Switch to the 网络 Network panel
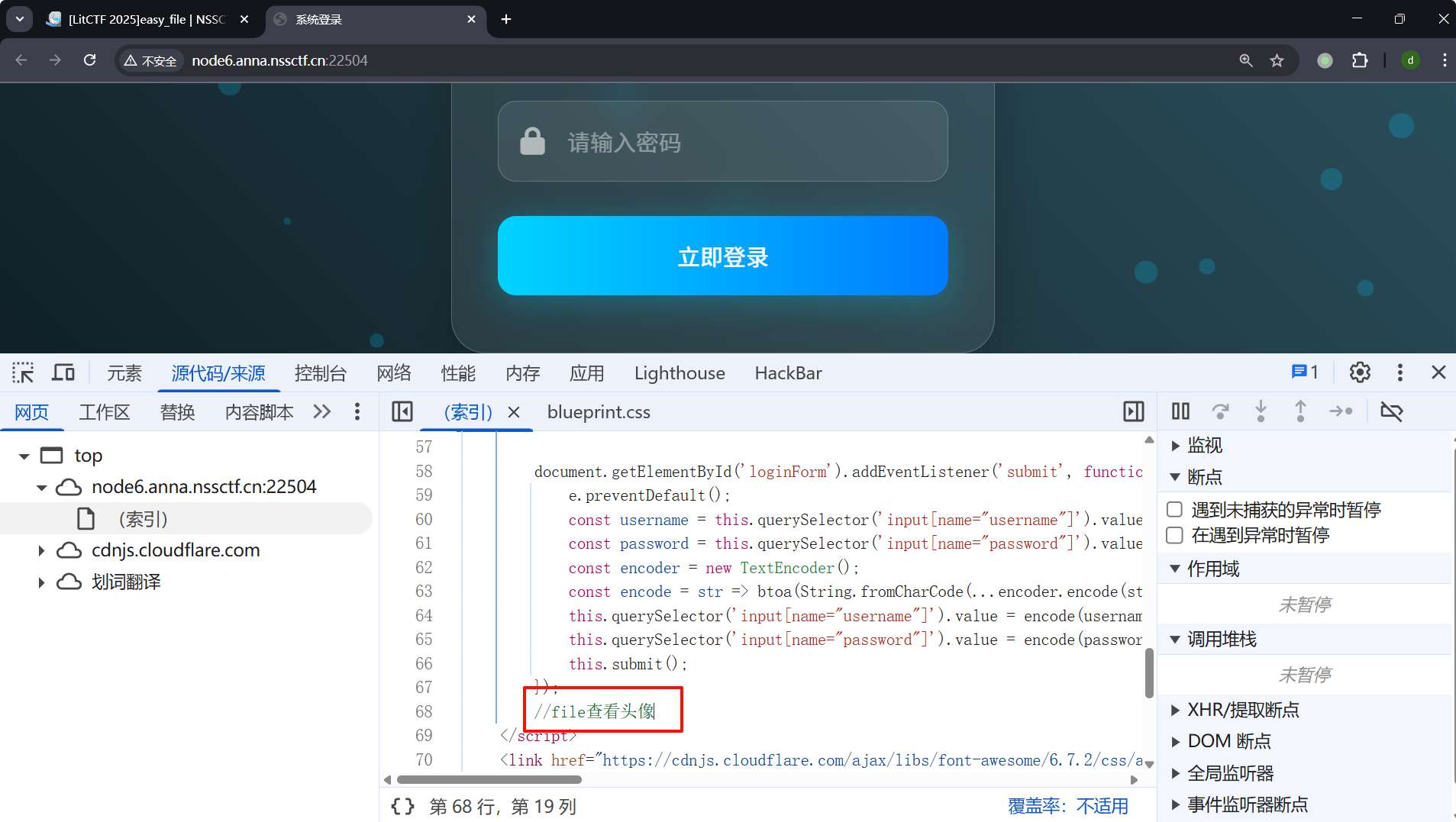 click(x=394, y=372)
